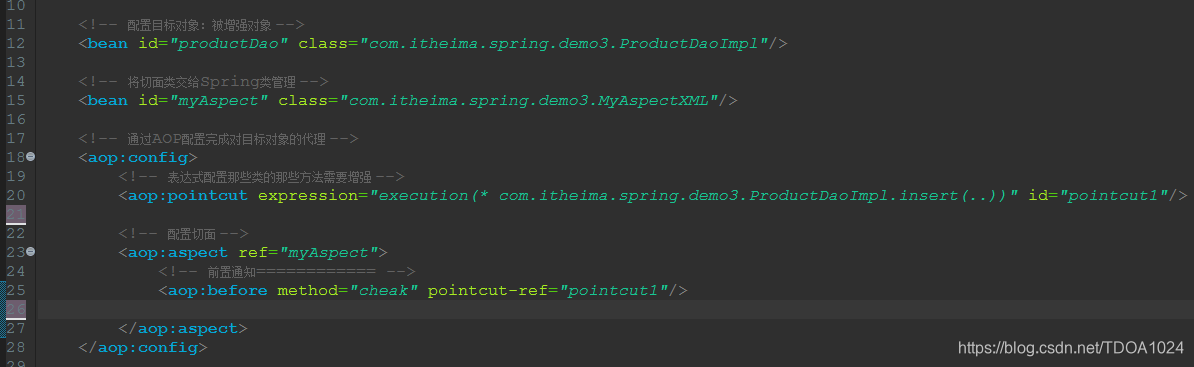The height and width of the screenshot is (367, 1194).
Task: Click the ProductDaoImpl class value on line 12
Action: [563, 43]
